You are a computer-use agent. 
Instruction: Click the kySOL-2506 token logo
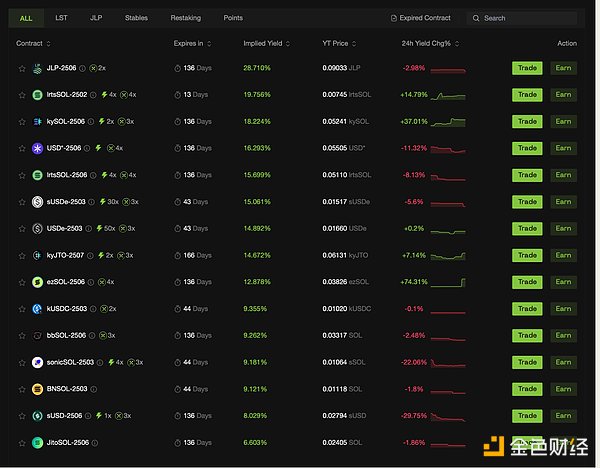point(37,122)
